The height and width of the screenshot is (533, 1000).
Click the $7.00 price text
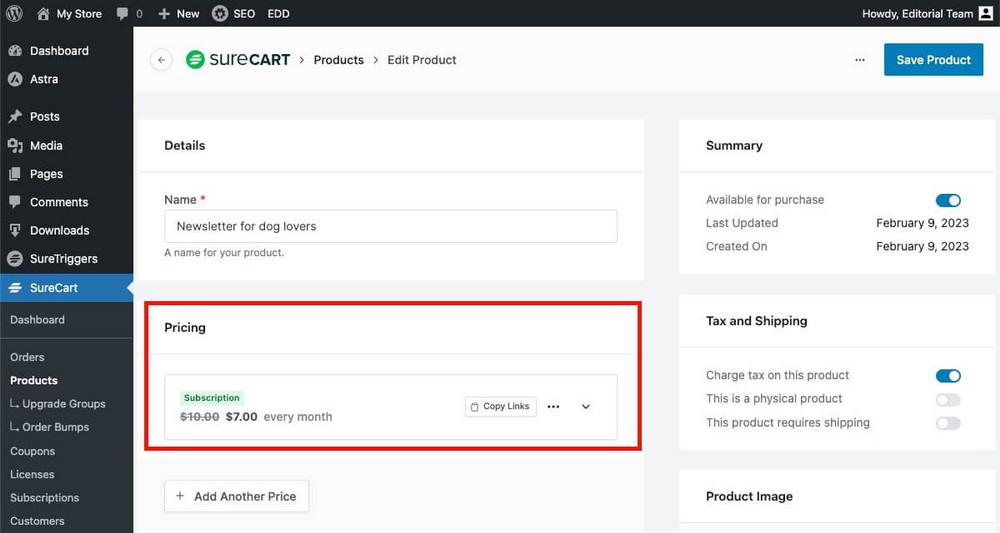(242, 417)
